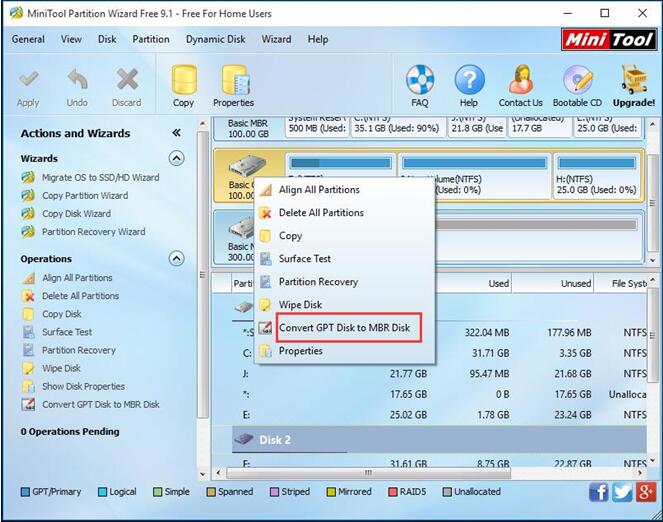663x522 pixels.
Task: Open the Contact Us icon
Action: coord(521,79)
